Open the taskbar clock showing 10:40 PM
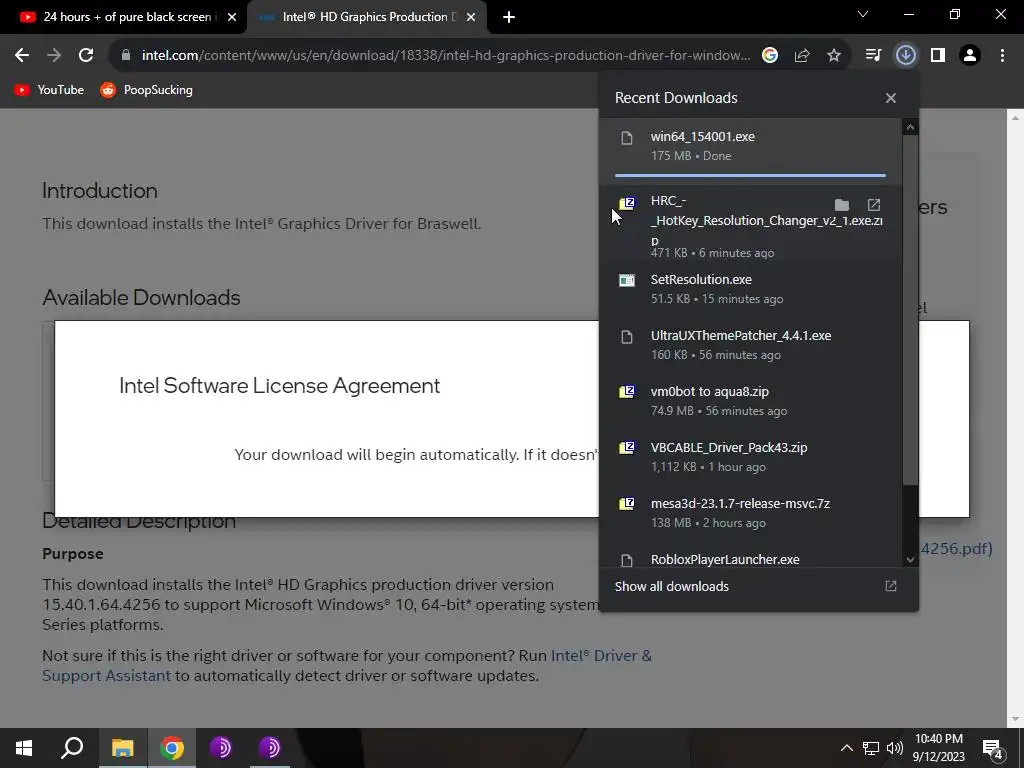This screenshot has height=768, width=1024. pos(938,748)
